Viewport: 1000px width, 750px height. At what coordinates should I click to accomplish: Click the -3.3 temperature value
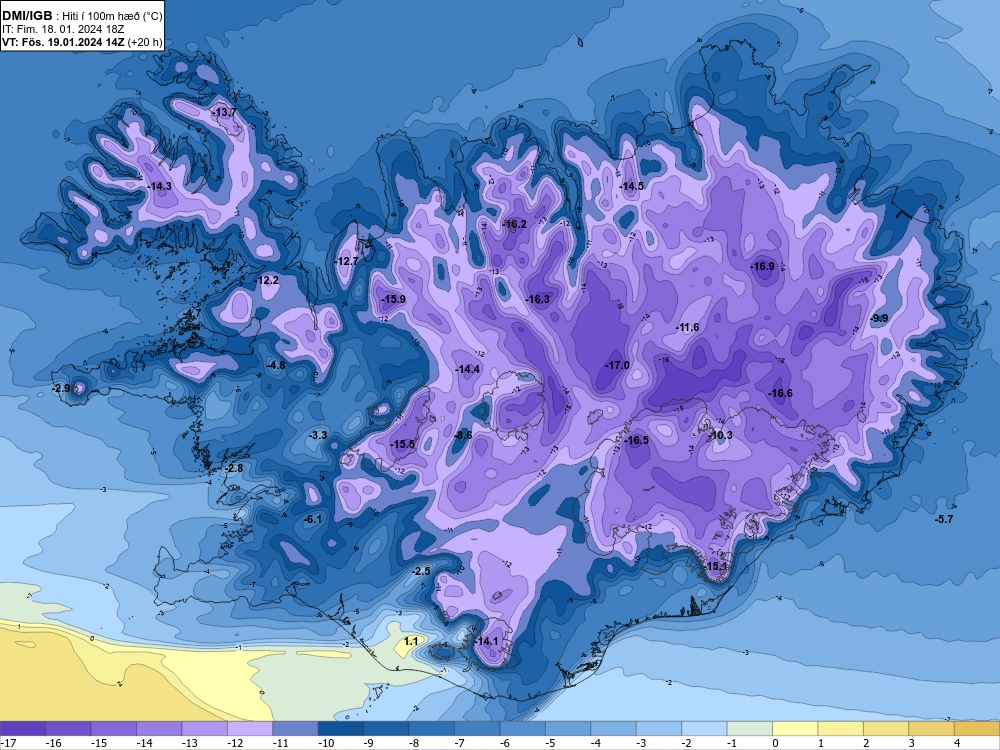(x=318, y=436)
